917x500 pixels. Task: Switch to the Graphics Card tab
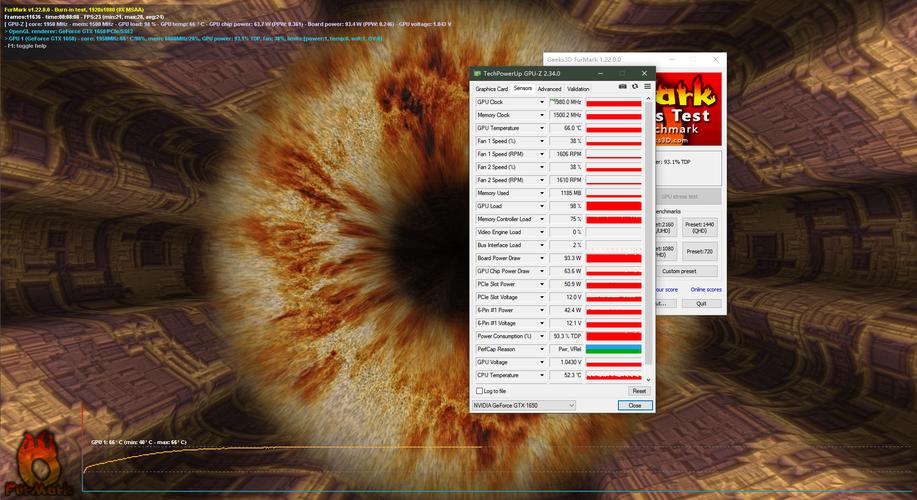(491, 89)
